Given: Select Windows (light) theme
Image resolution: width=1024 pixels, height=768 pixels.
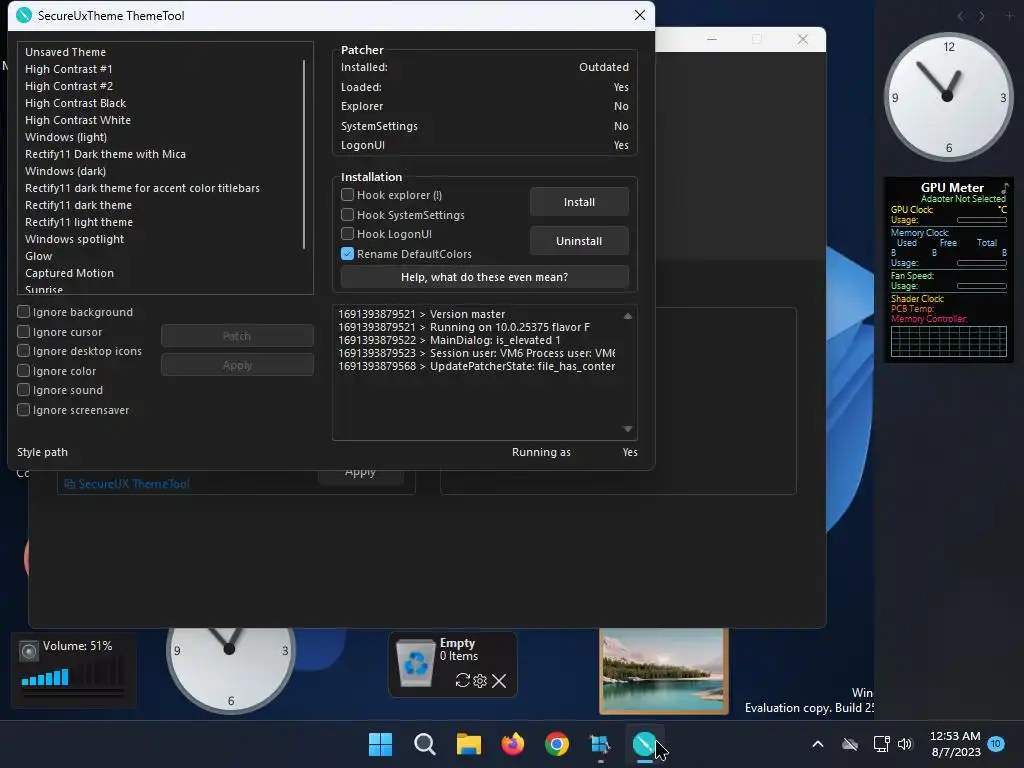Looking at the screenshot, I should (x=65, y=136).
